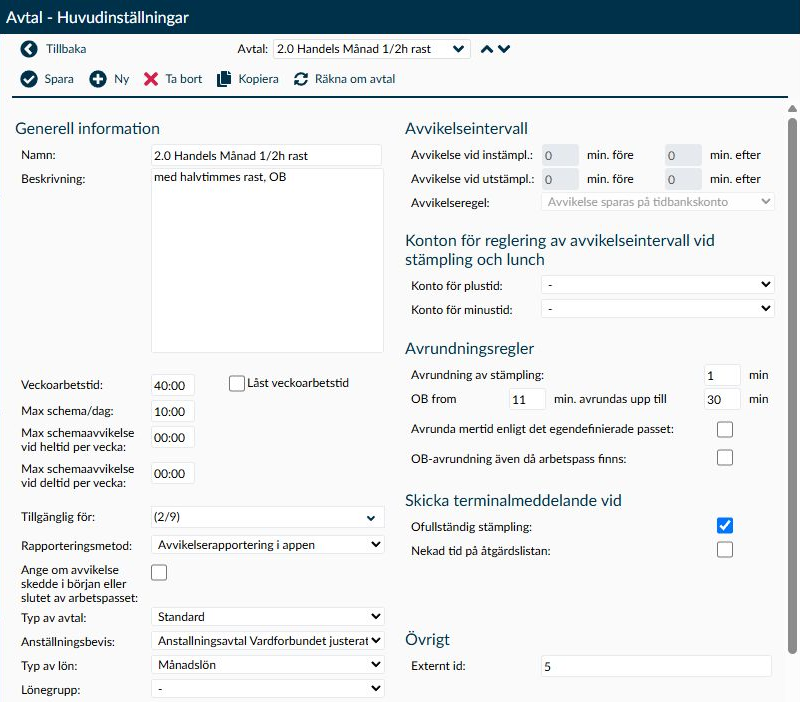Click the Max schema/dag field
The width and height of the screenshot is (800, 702).
[172, 411]
